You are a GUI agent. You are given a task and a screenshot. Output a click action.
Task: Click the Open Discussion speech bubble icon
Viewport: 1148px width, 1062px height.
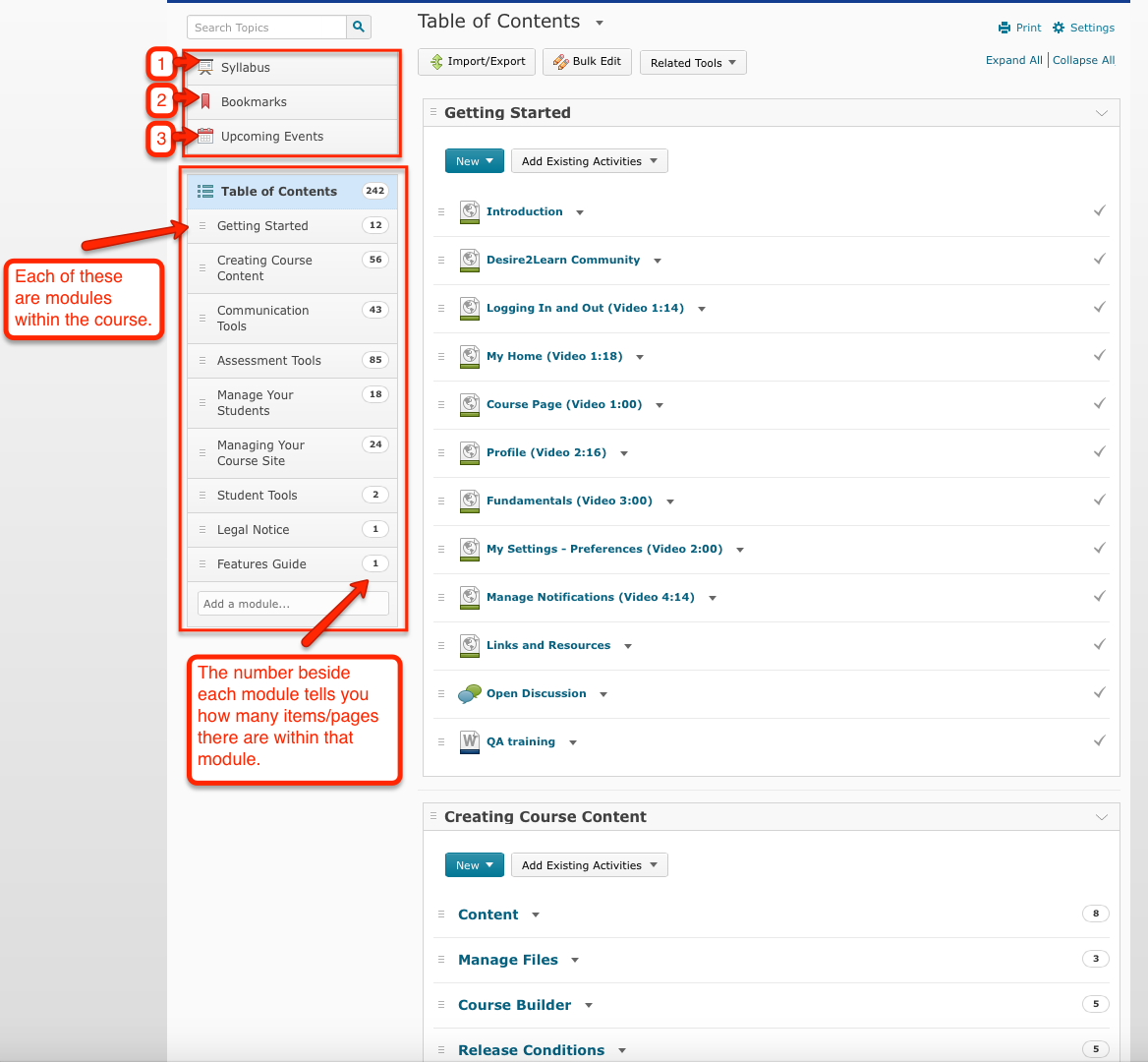470,694
